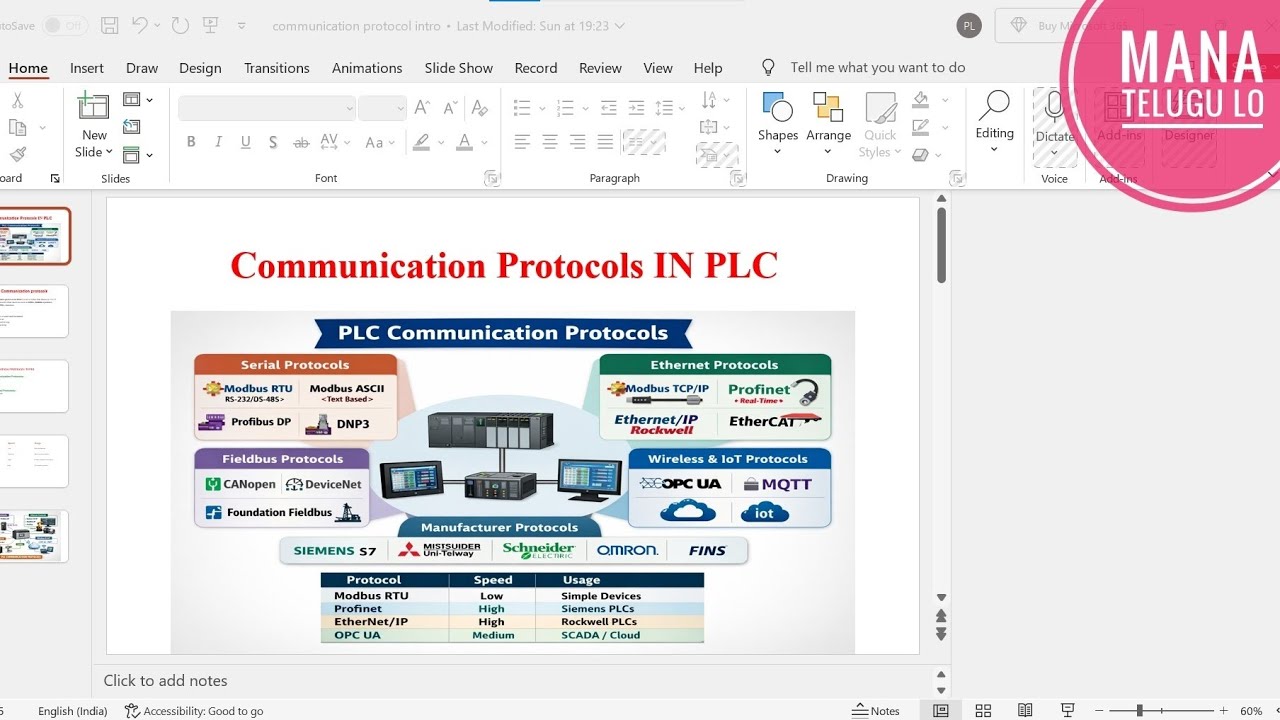This screenshot has width=1280, height=720.
Task: Click the Save icon in title bar
Action: 111,25
